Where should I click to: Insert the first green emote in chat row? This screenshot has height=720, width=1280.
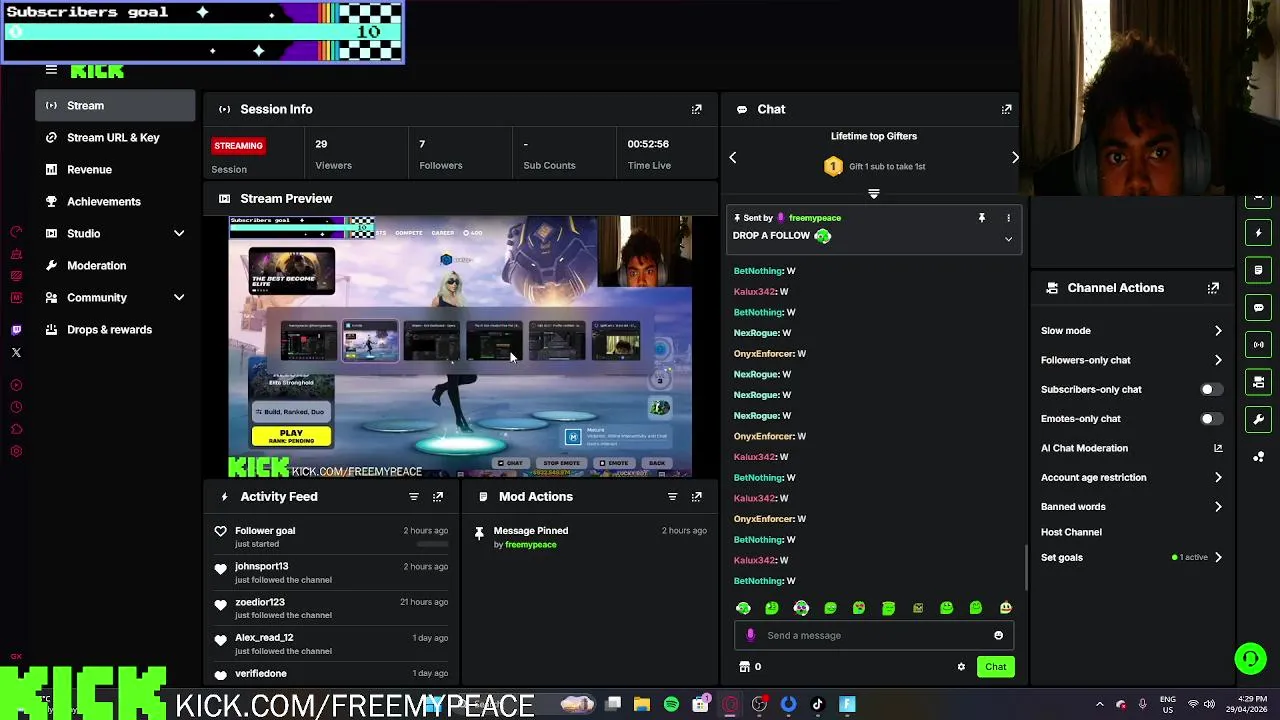tap(743, 608)
